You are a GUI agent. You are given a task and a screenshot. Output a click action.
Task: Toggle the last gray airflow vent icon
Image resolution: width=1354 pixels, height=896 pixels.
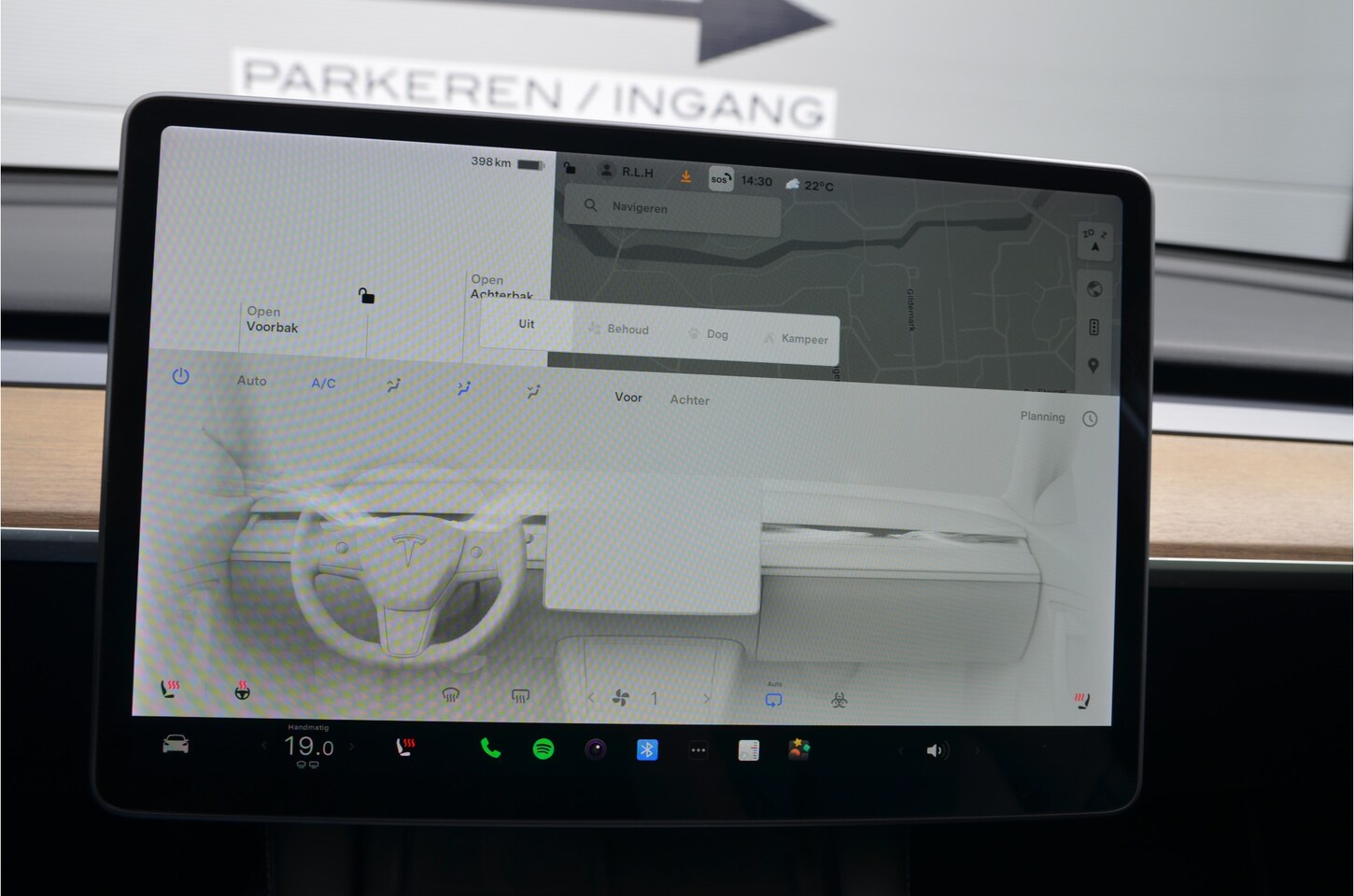[x=533, y=392]
